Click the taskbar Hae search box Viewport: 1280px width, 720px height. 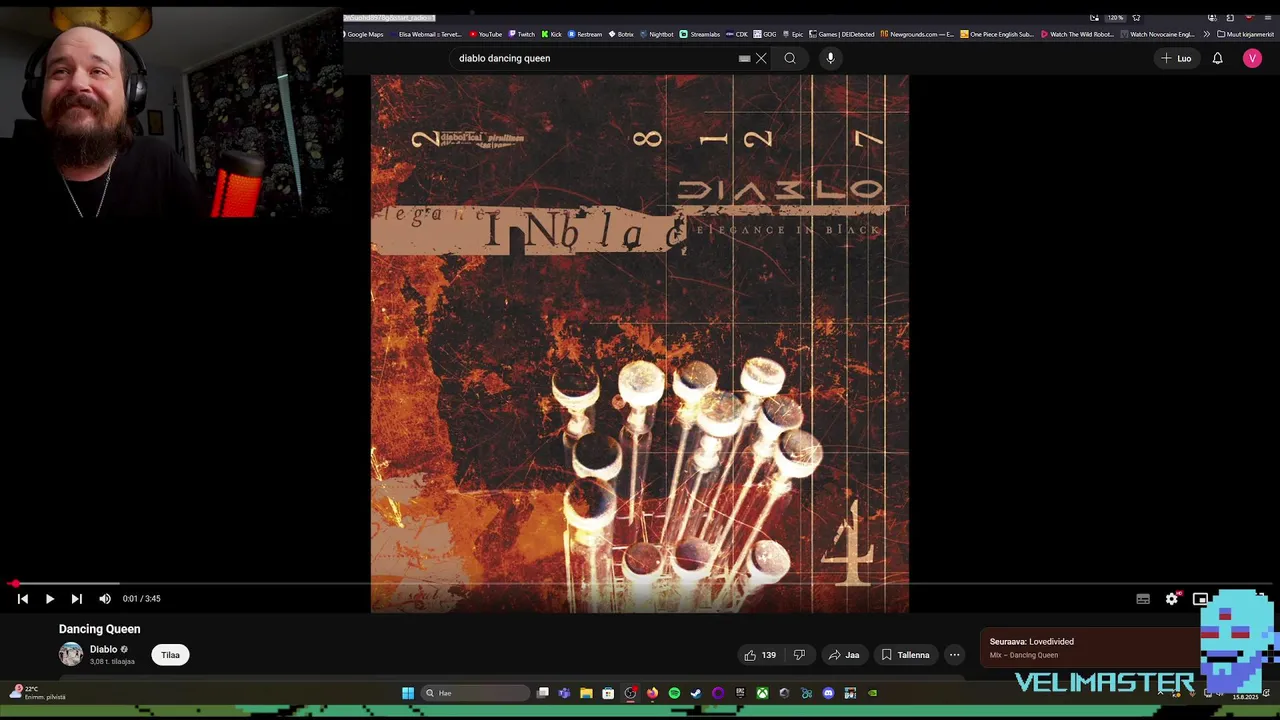click(x=475, y=693)
